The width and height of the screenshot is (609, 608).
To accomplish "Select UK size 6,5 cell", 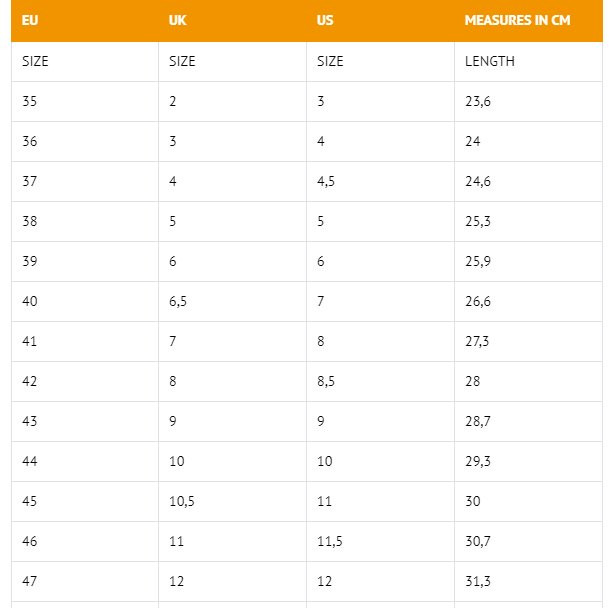I will point(178,301).
